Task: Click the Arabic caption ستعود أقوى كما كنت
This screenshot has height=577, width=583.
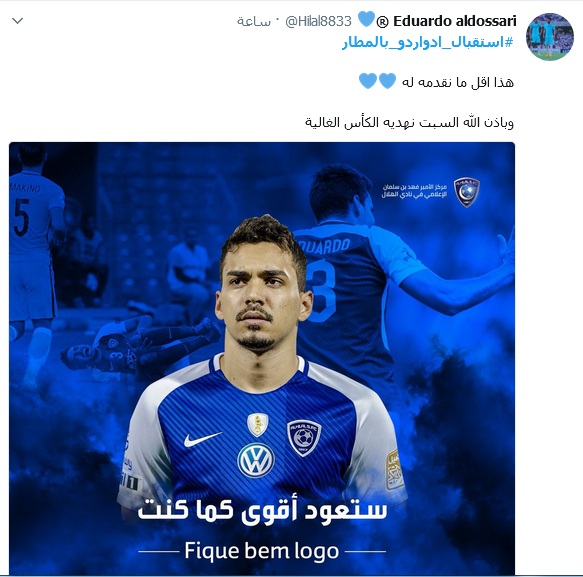Action: (262, 510)
